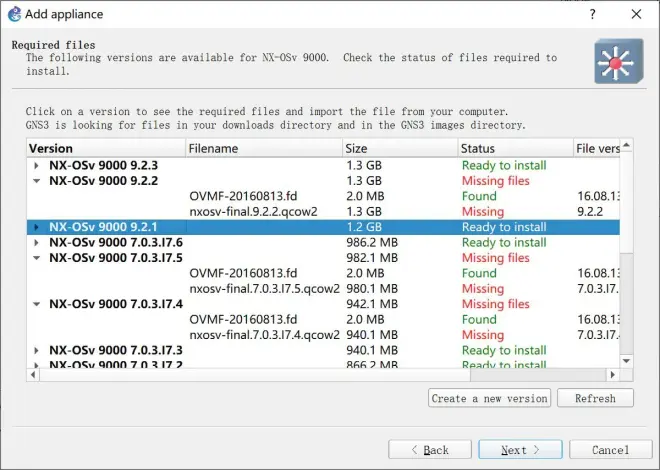The width and height of the screenshot is (660, 470).
Task: Proceed with the Next button
Action: 520,450
